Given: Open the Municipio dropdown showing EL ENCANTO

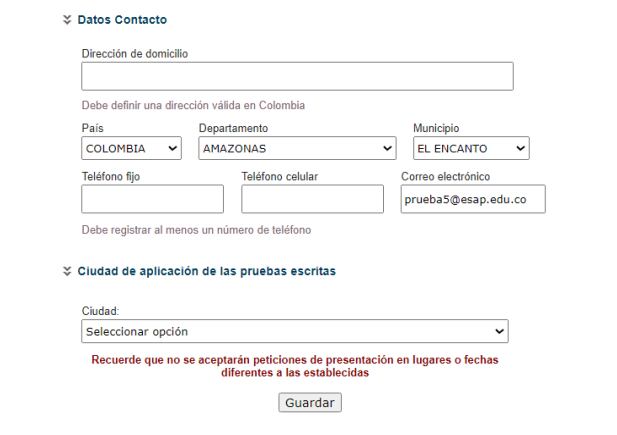Looking at the screenshot, I should 470,148.
